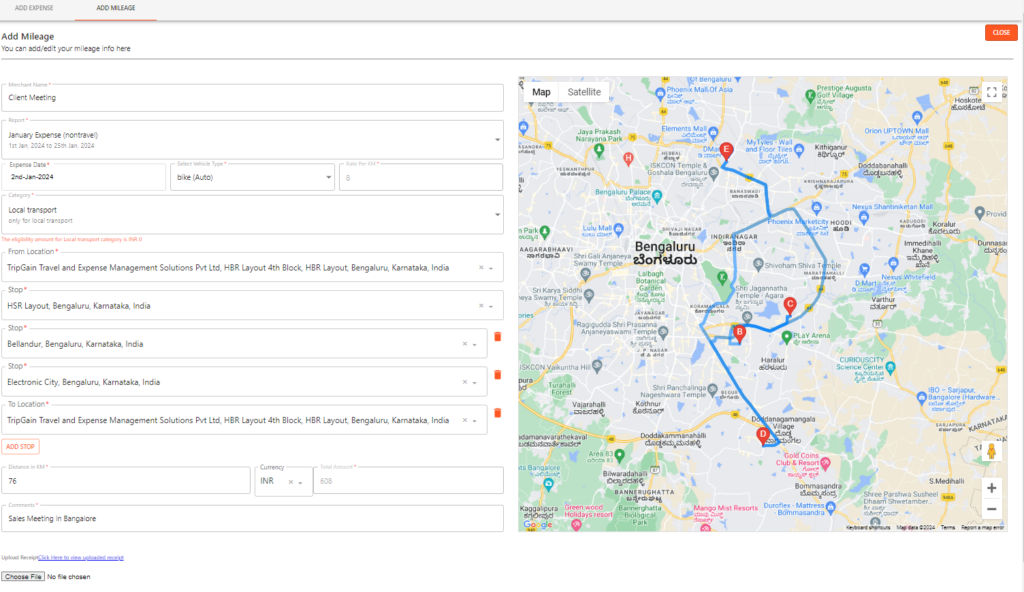Click trash icon beside To Location
The height and width of the screenshot is (592, 1024).
tap(498, 413)
